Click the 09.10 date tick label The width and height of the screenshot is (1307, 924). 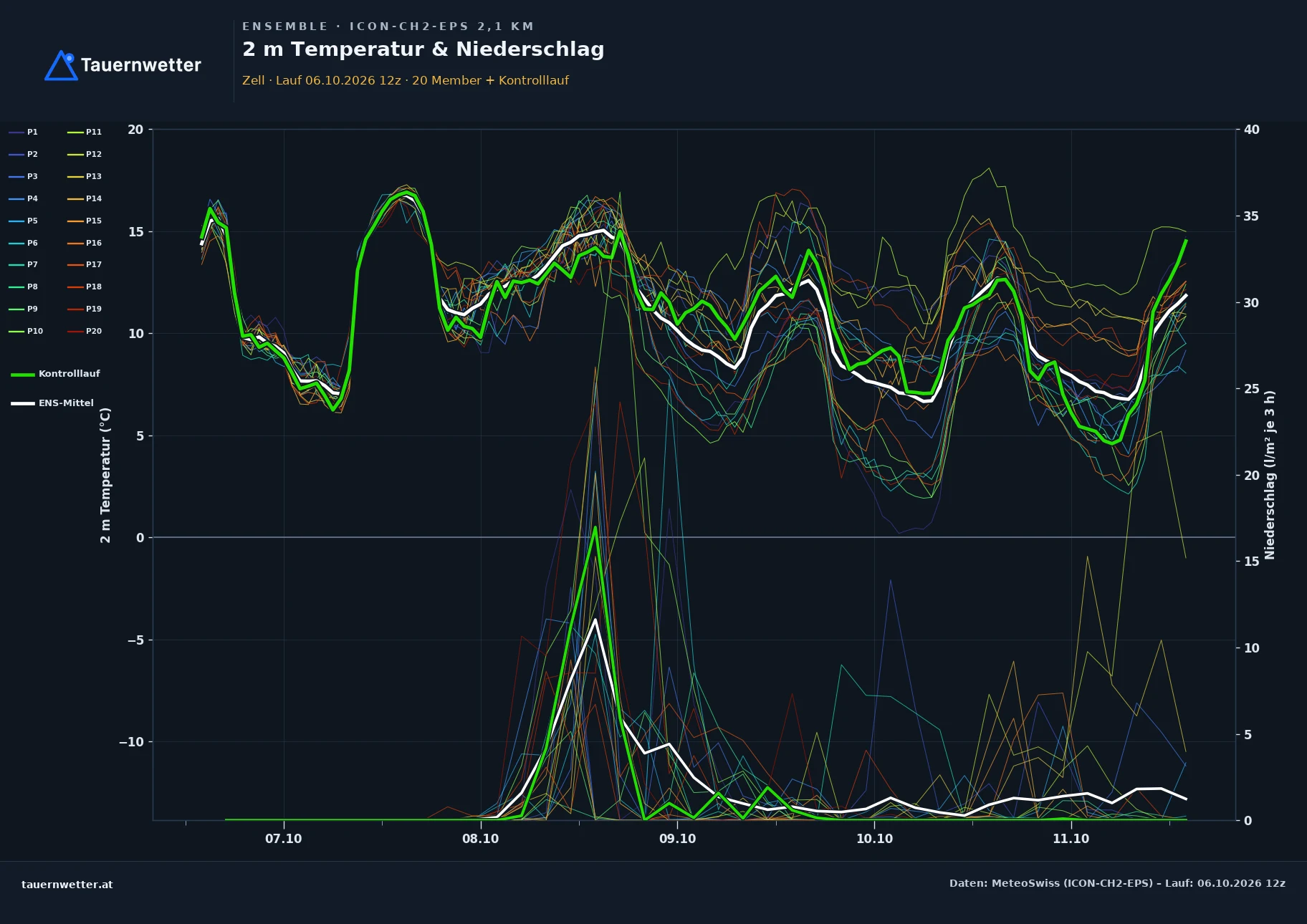coord(678,839)
